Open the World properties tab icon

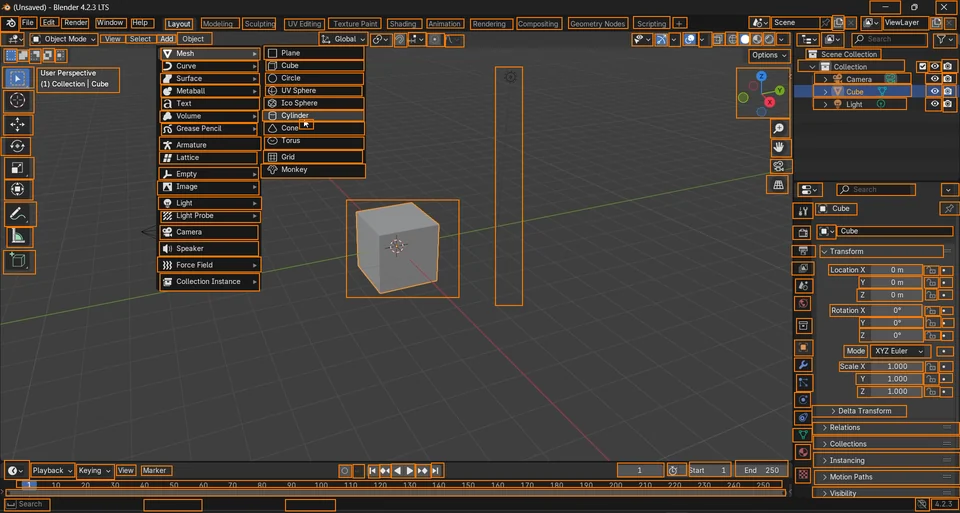coord(803,303)
